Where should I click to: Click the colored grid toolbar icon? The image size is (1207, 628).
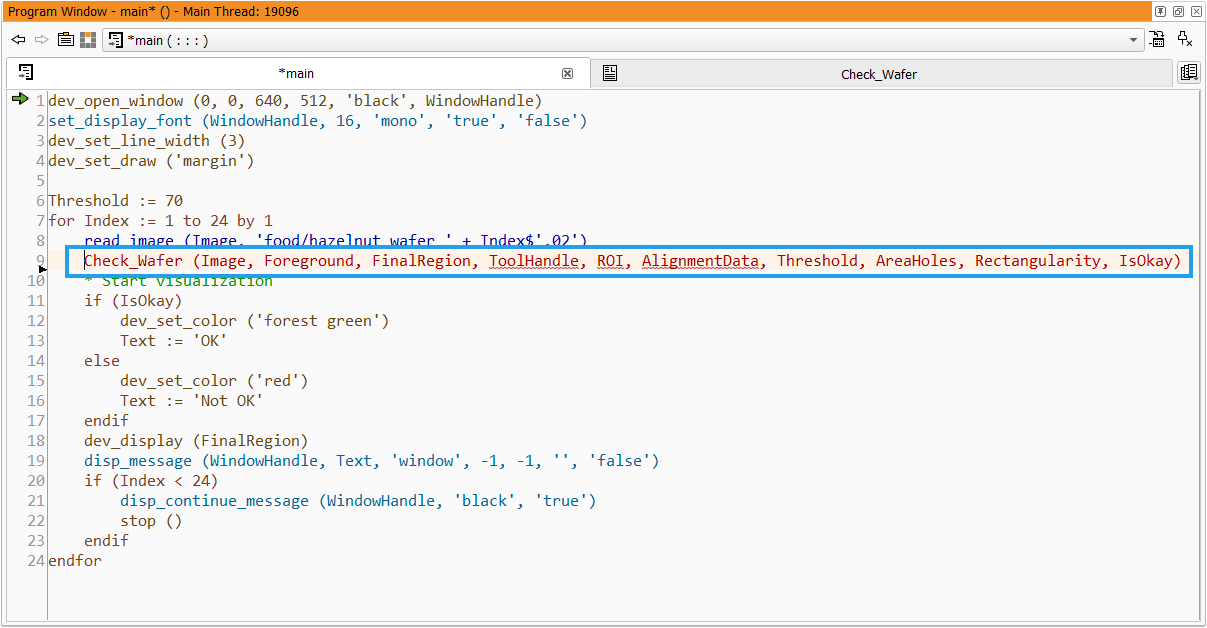coord(88,40)
